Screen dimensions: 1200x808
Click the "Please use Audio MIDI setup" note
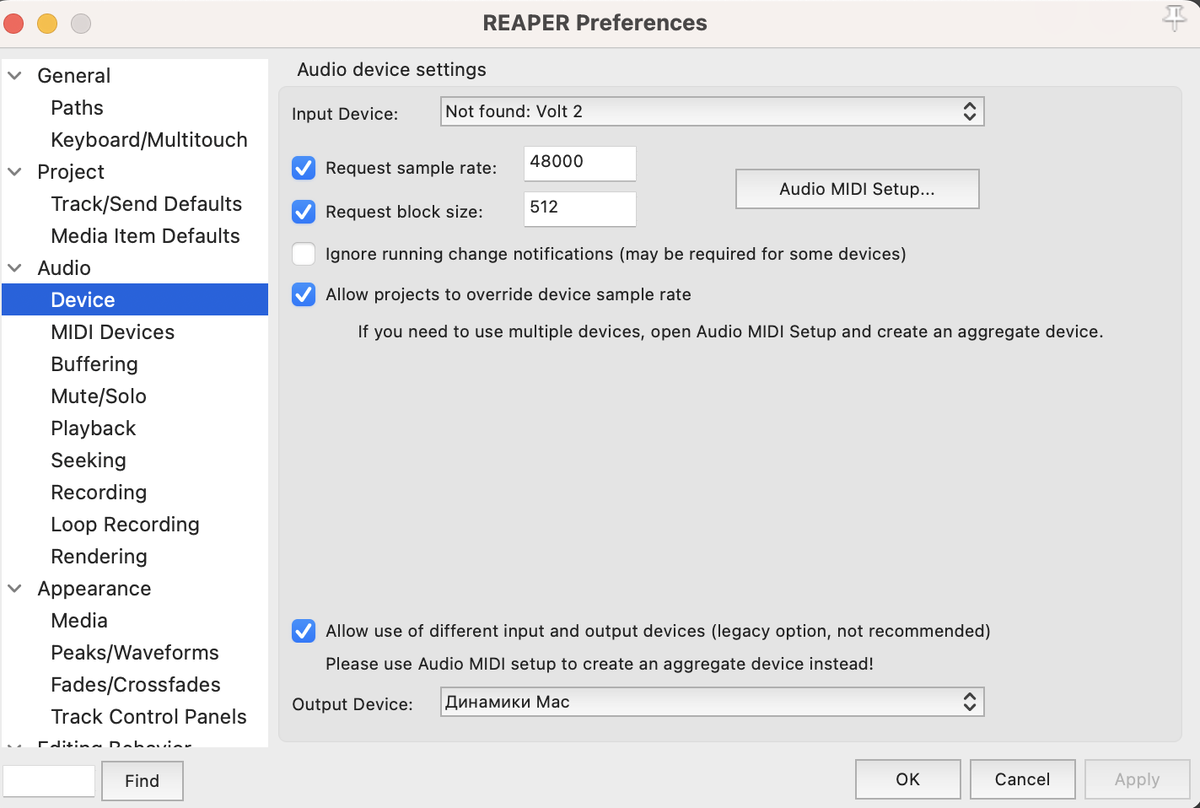pos(600,663)
